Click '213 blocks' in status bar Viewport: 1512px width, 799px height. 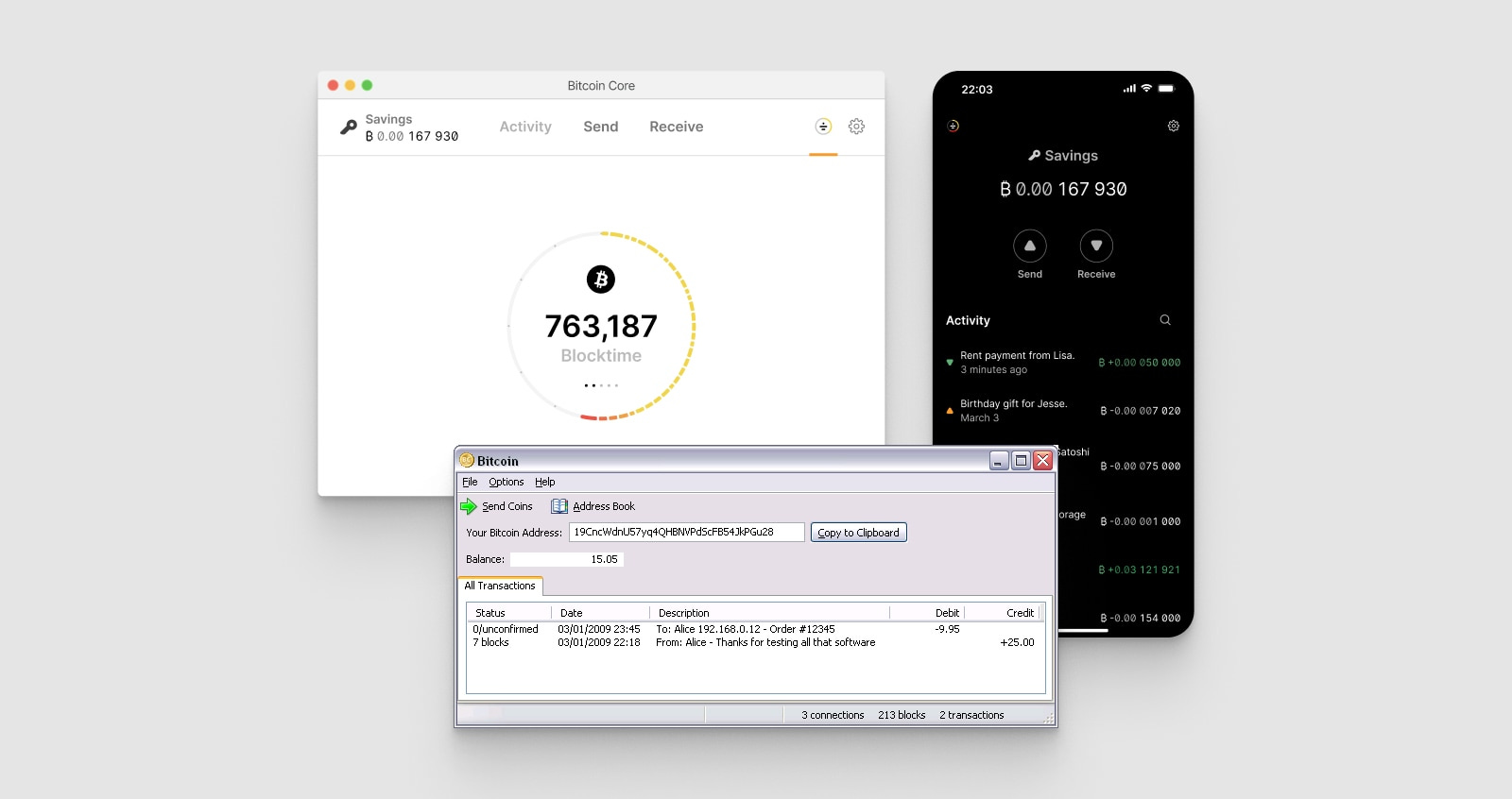coord(902,715)
